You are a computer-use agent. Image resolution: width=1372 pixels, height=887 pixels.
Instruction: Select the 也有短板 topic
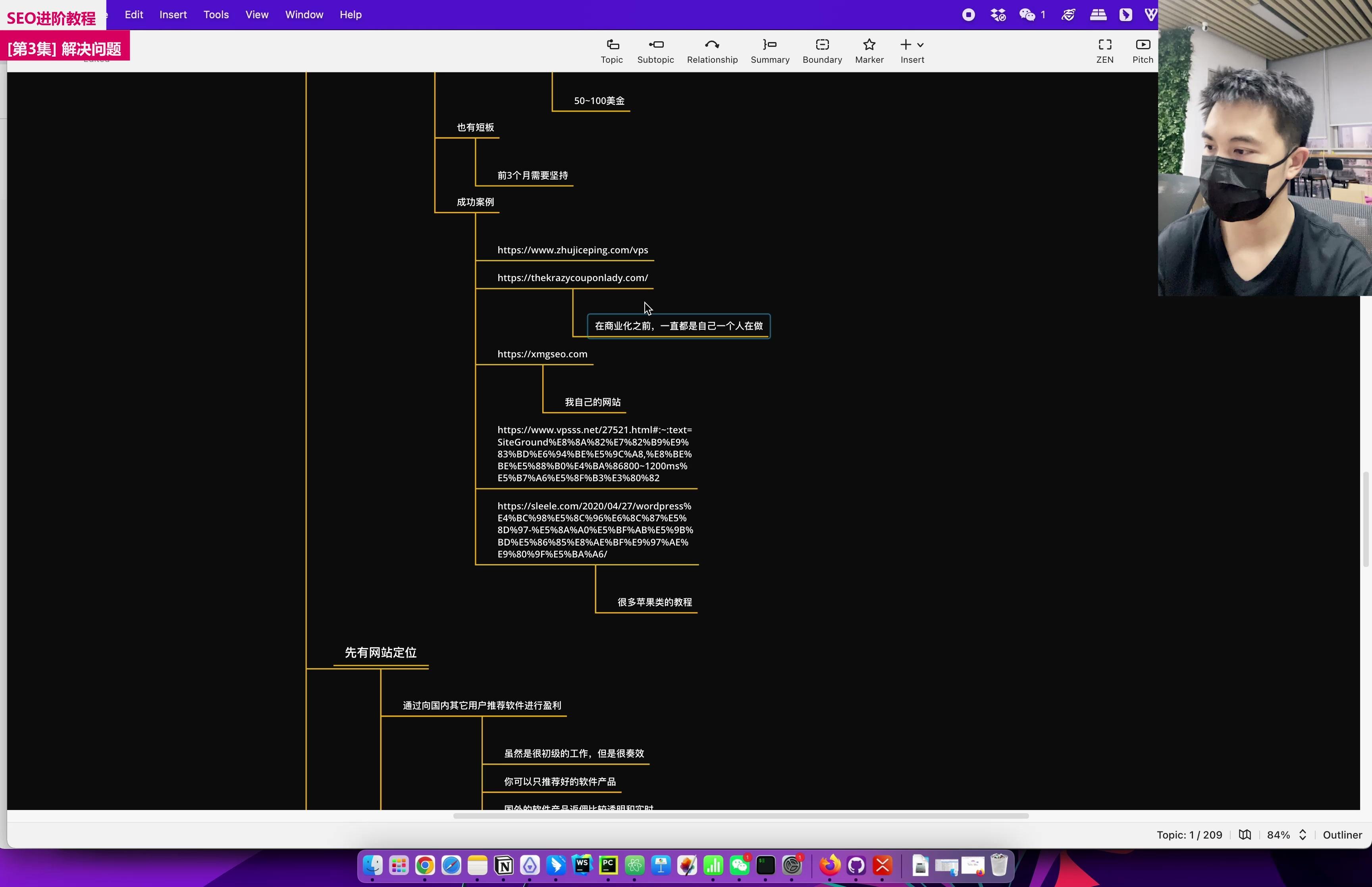[x=475, y=127]
